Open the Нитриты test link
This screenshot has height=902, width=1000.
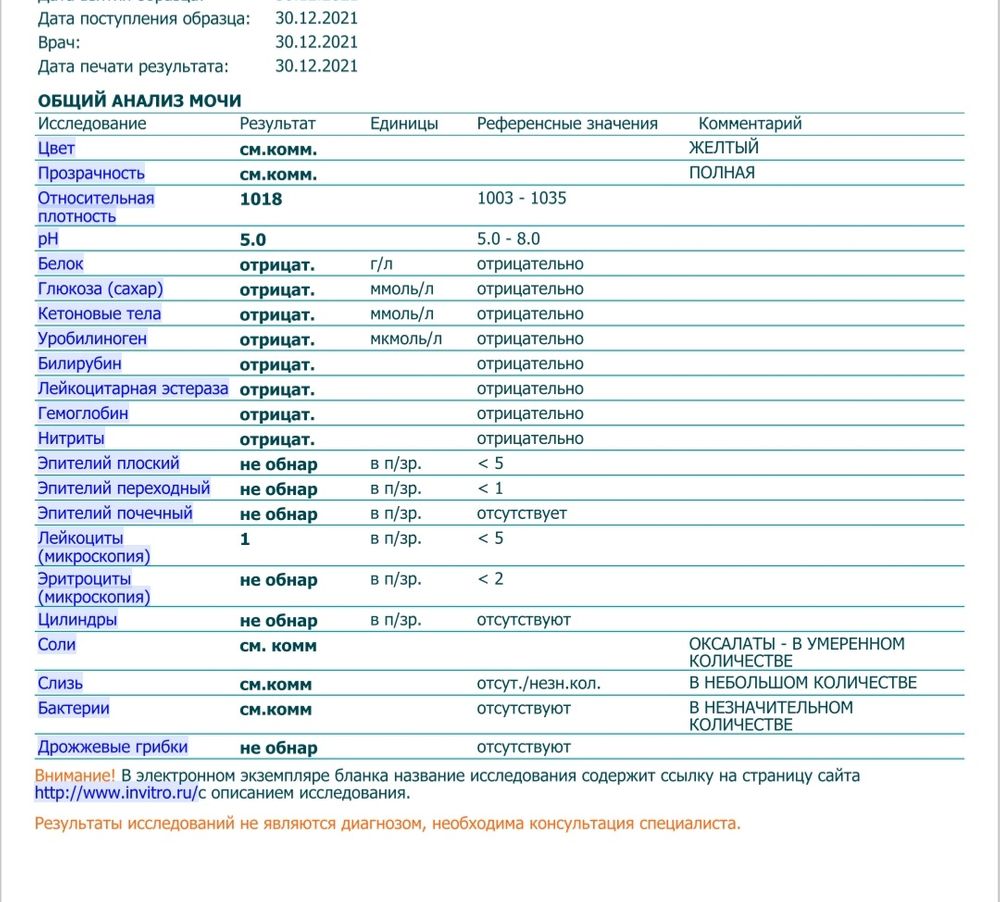71,439
